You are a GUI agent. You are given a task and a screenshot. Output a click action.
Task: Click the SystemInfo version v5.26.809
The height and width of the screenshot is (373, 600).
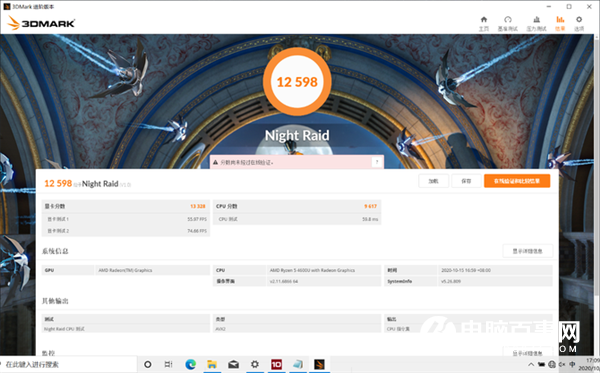pos(451,281)
